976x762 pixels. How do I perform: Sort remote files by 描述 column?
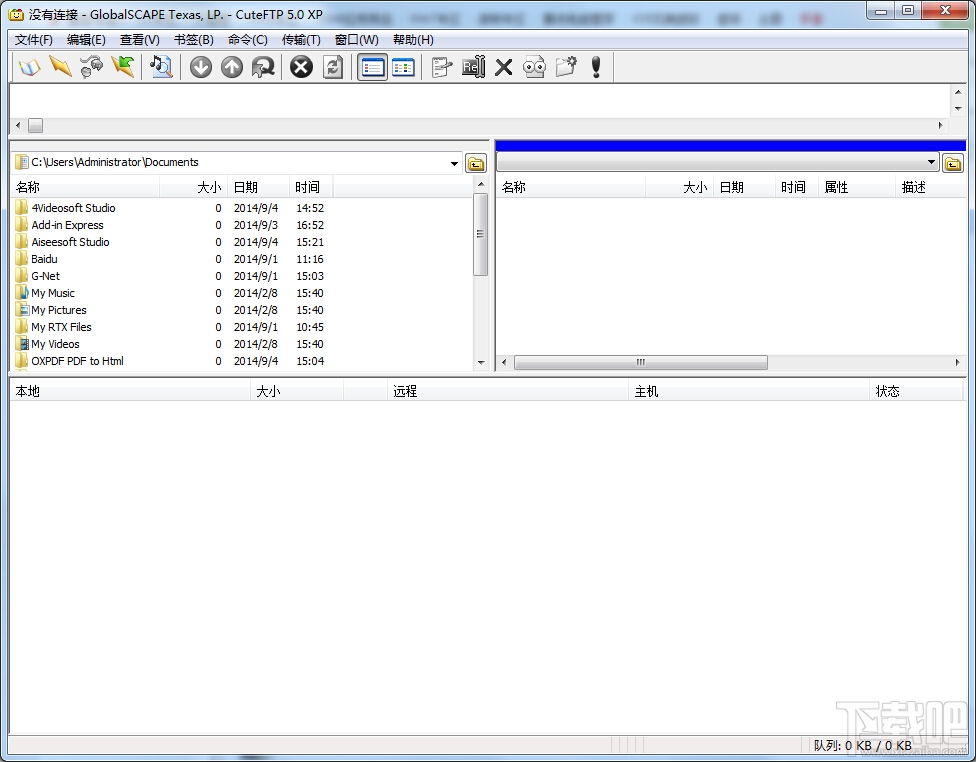click(x=931, y=187)
